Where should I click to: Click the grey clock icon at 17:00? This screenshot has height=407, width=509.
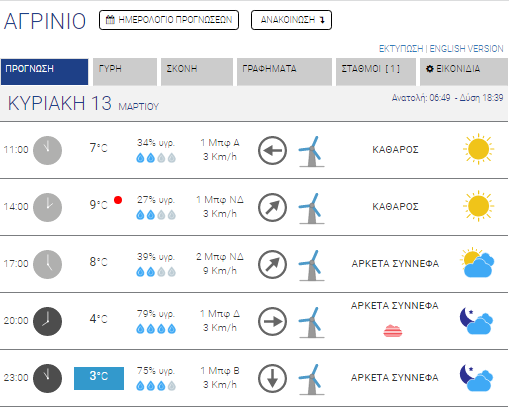(x=47, y=264)
